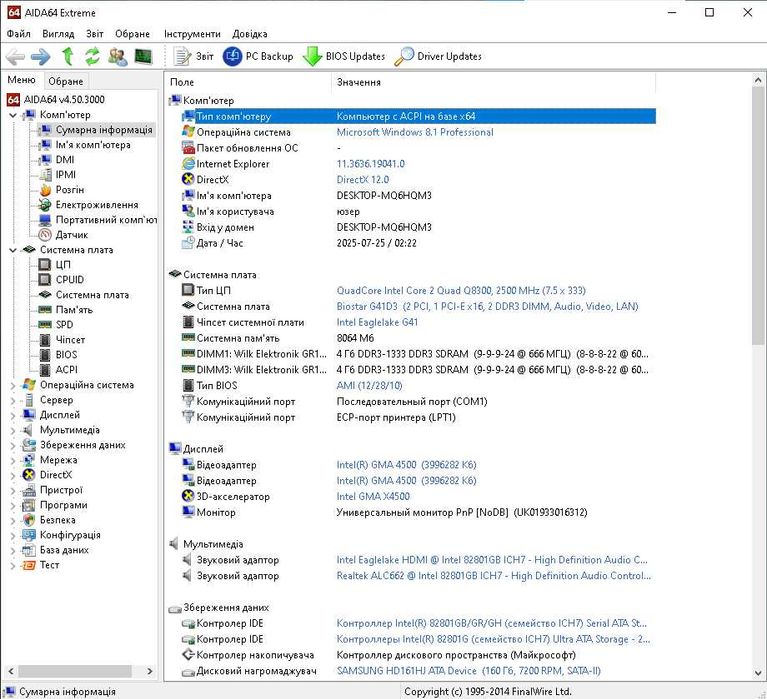Open the Довідка menu
This screenshot has width=767, height=699.
point(250,34)
